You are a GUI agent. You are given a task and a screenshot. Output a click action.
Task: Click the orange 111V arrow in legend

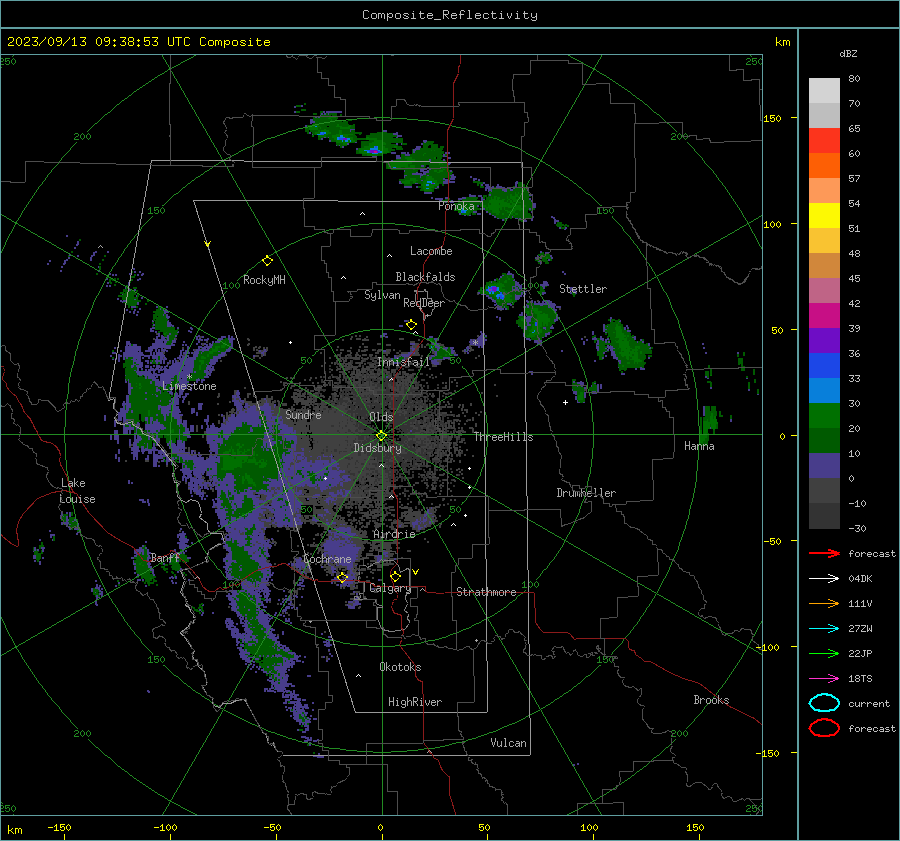(x=824, y=603)
